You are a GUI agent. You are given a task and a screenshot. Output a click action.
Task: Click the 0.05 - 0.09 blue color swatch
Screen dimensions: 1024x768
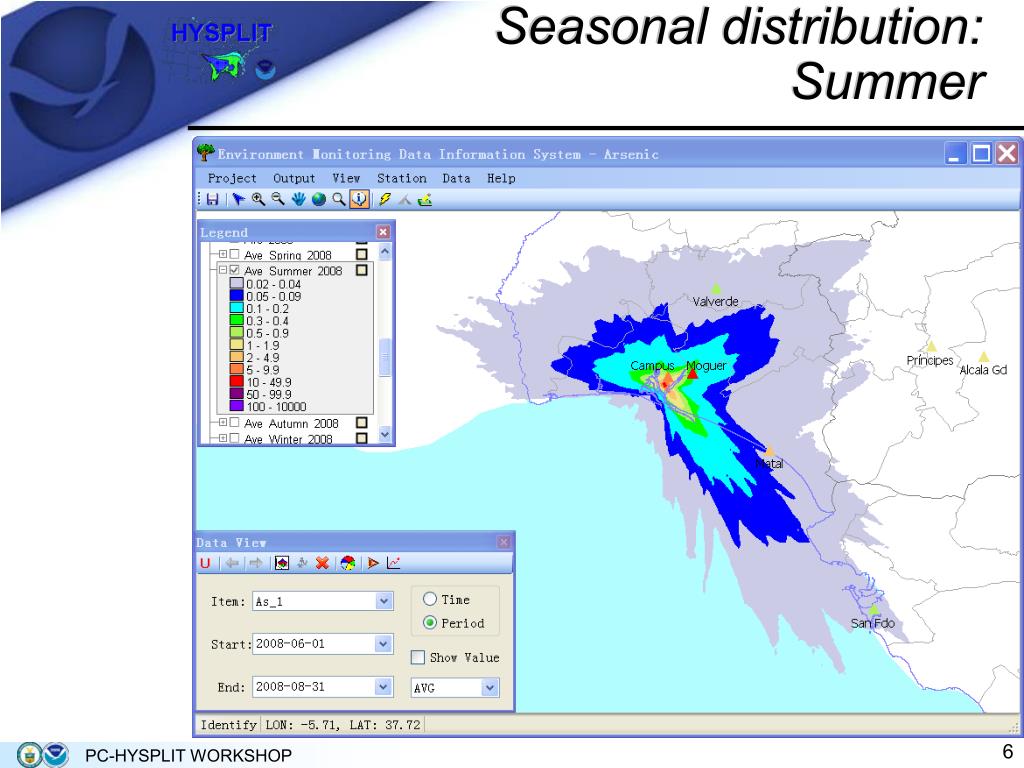coord(236,296)
